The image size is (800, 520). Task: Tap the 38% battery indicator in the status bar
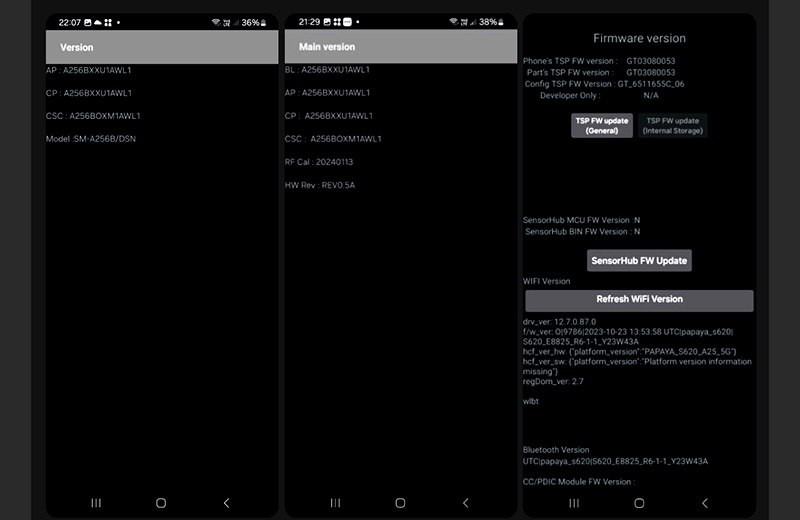tap(491, 22)
